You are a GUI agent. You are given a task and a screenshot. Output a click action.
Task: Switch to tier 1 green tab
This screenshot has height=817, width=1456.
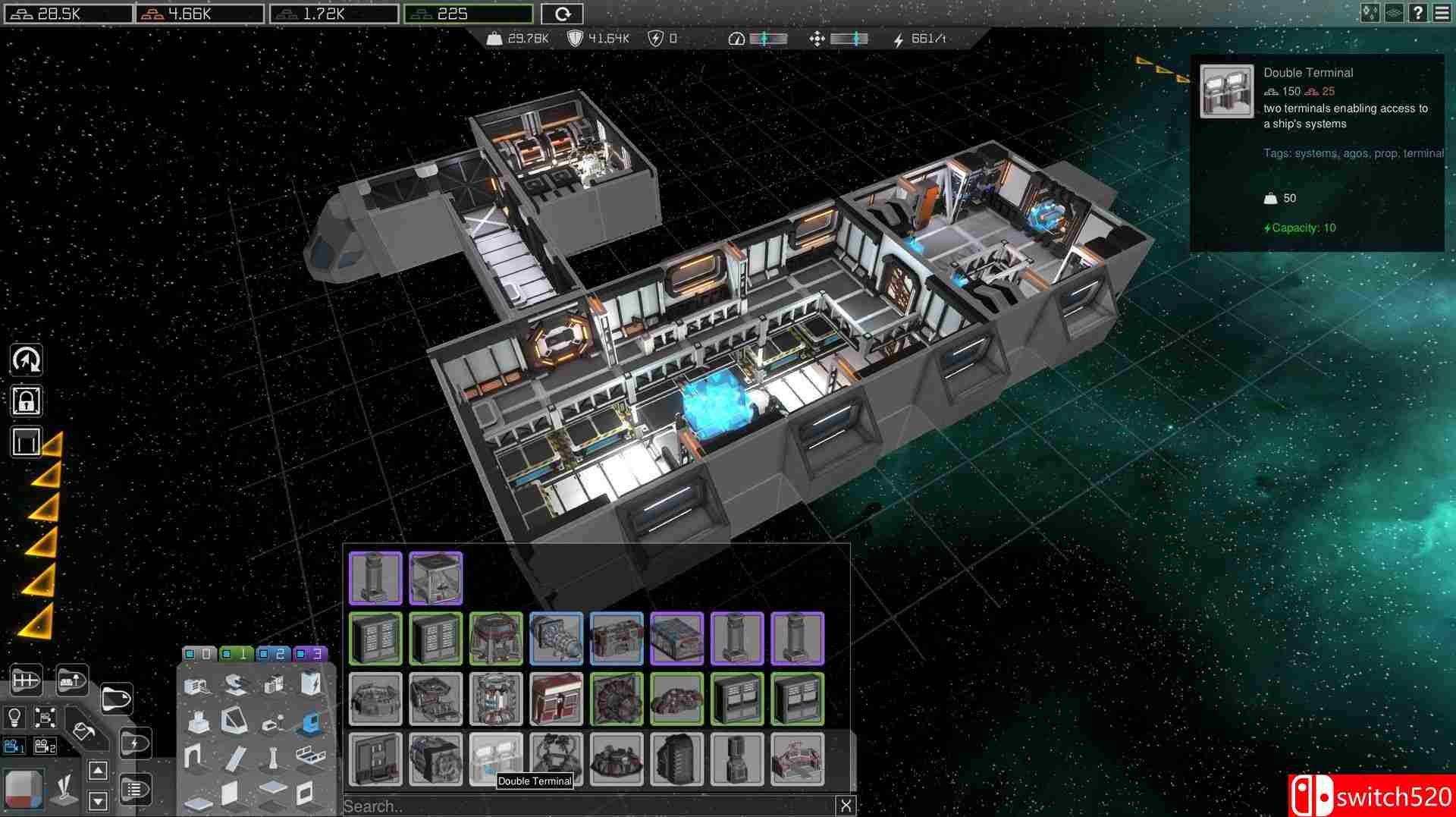click(x=236, y=653)
